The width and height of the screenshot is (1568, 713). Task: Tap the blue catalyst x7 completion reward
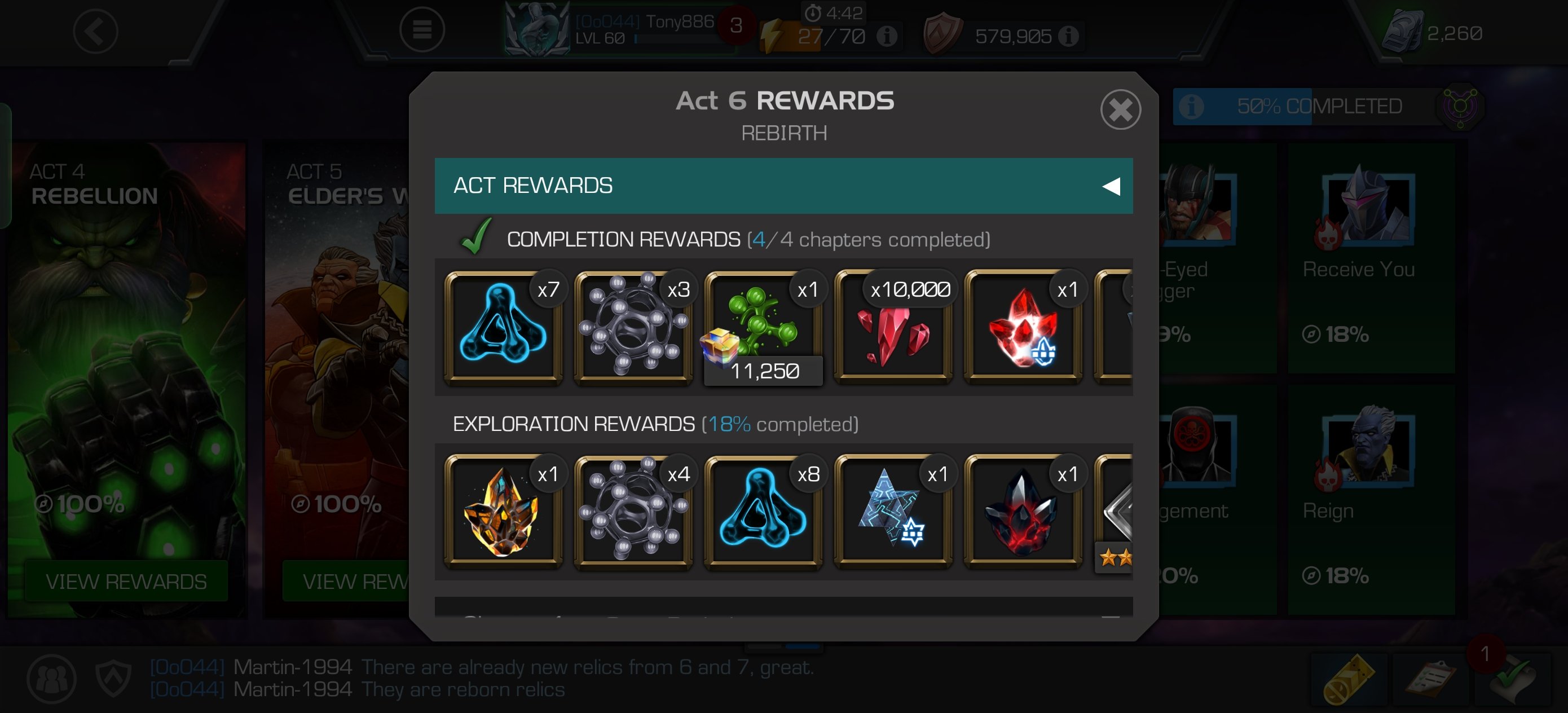(x=503, y=328)
